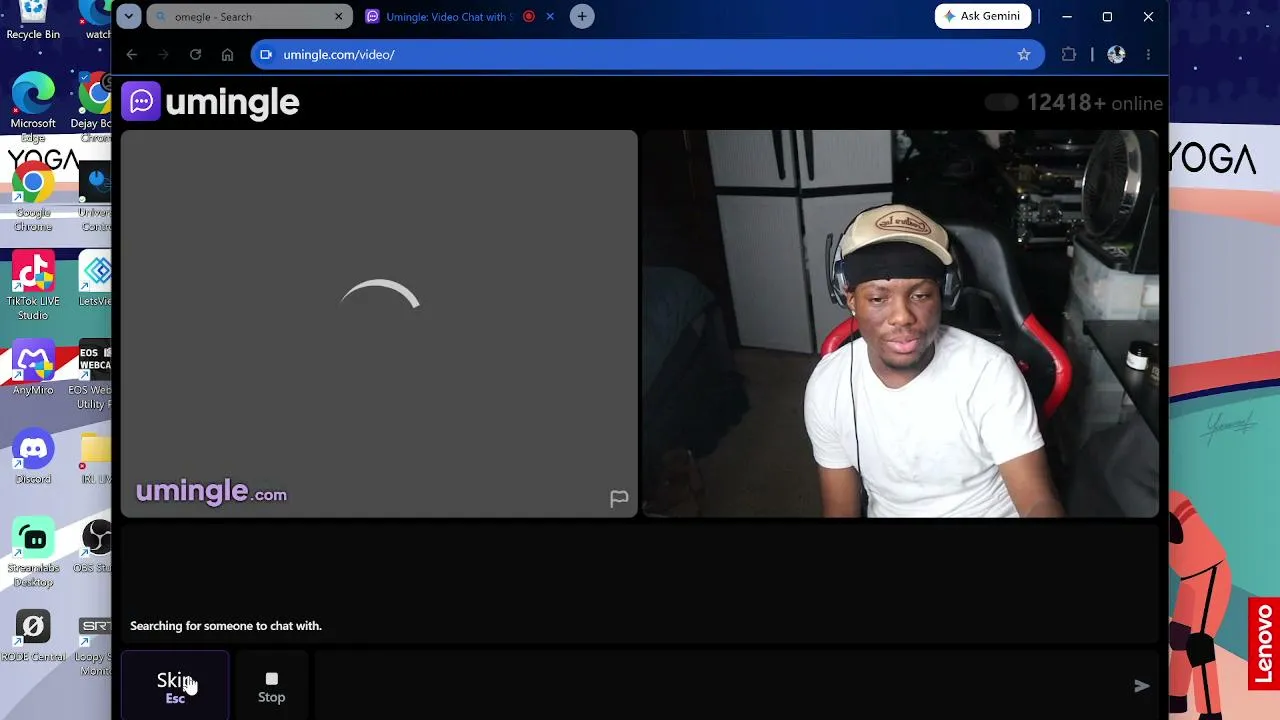Click your own webcam video preview
Screen dimensions: 1280x720
(900, 324)
